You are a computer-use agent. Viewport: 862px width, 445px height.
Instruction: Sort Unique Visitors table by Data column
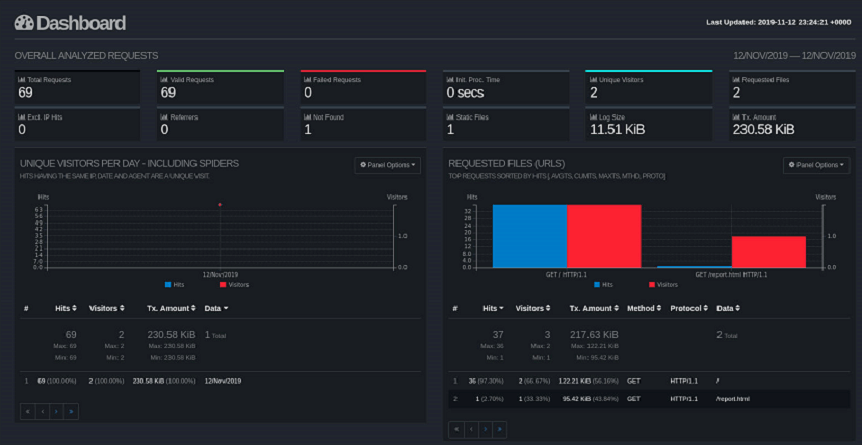216,308
